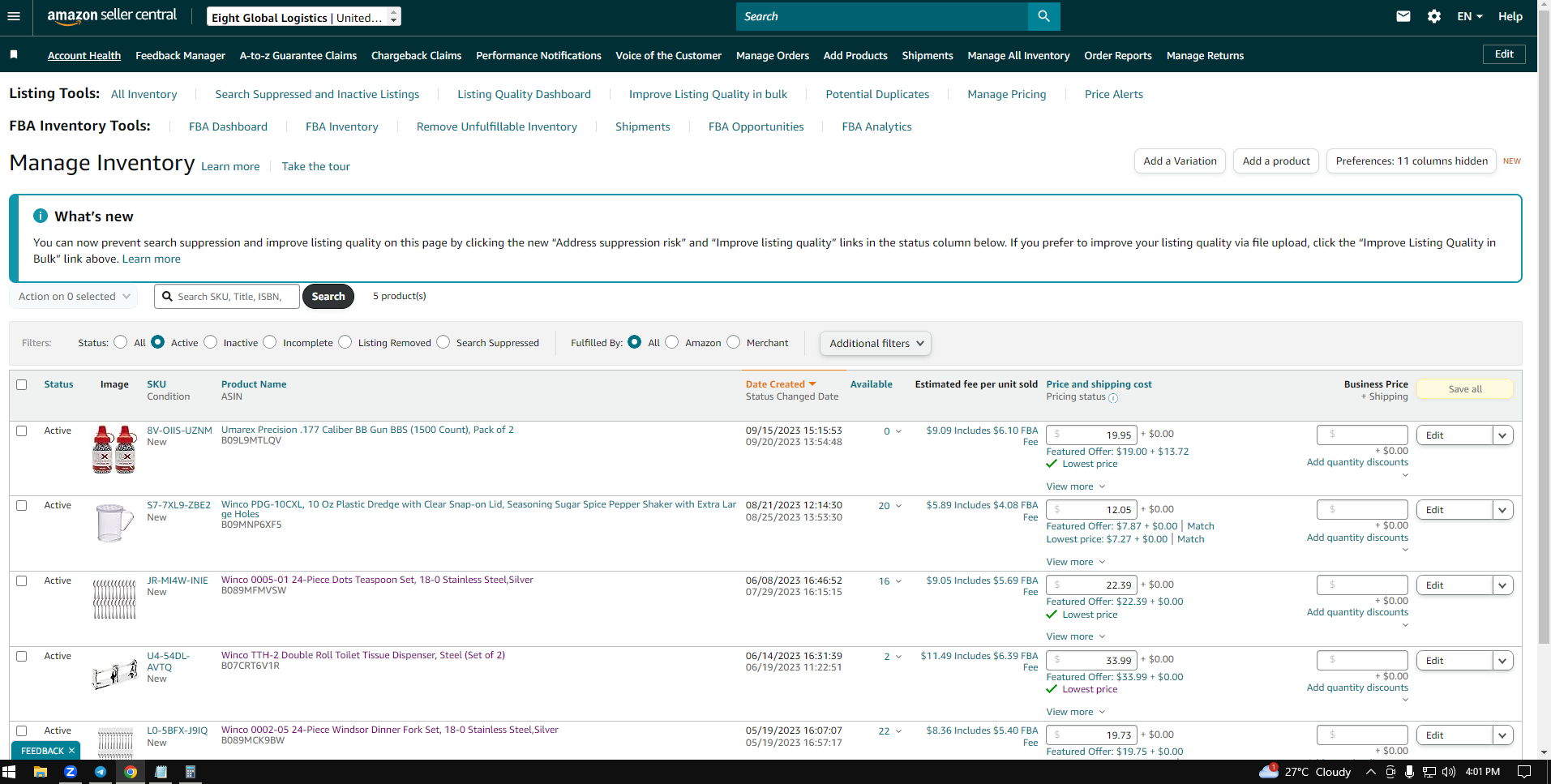
Task: Check the box for the Toilet Tissue Dispenser row
Action: coord(22,656)
